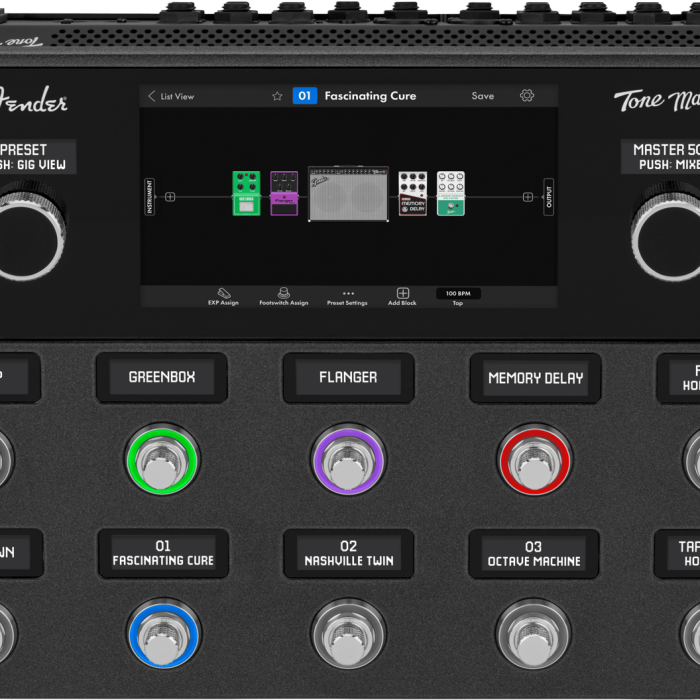Open Footswitch Assign
The height and width of the screenshot is (700, 700).
point(283,297)
